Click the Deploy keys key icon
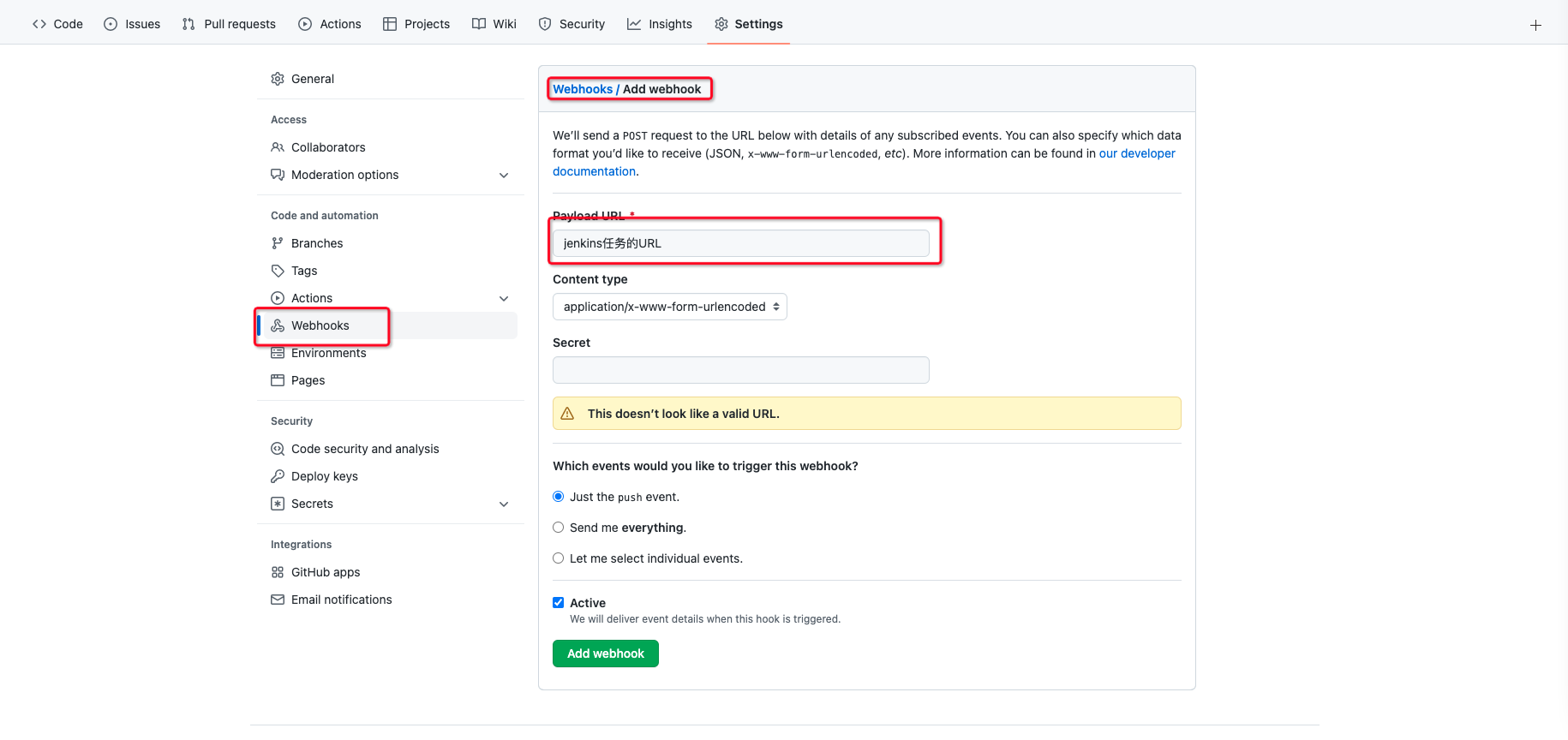The height and width of the screenshot is (740, 1568). [278, 476]
